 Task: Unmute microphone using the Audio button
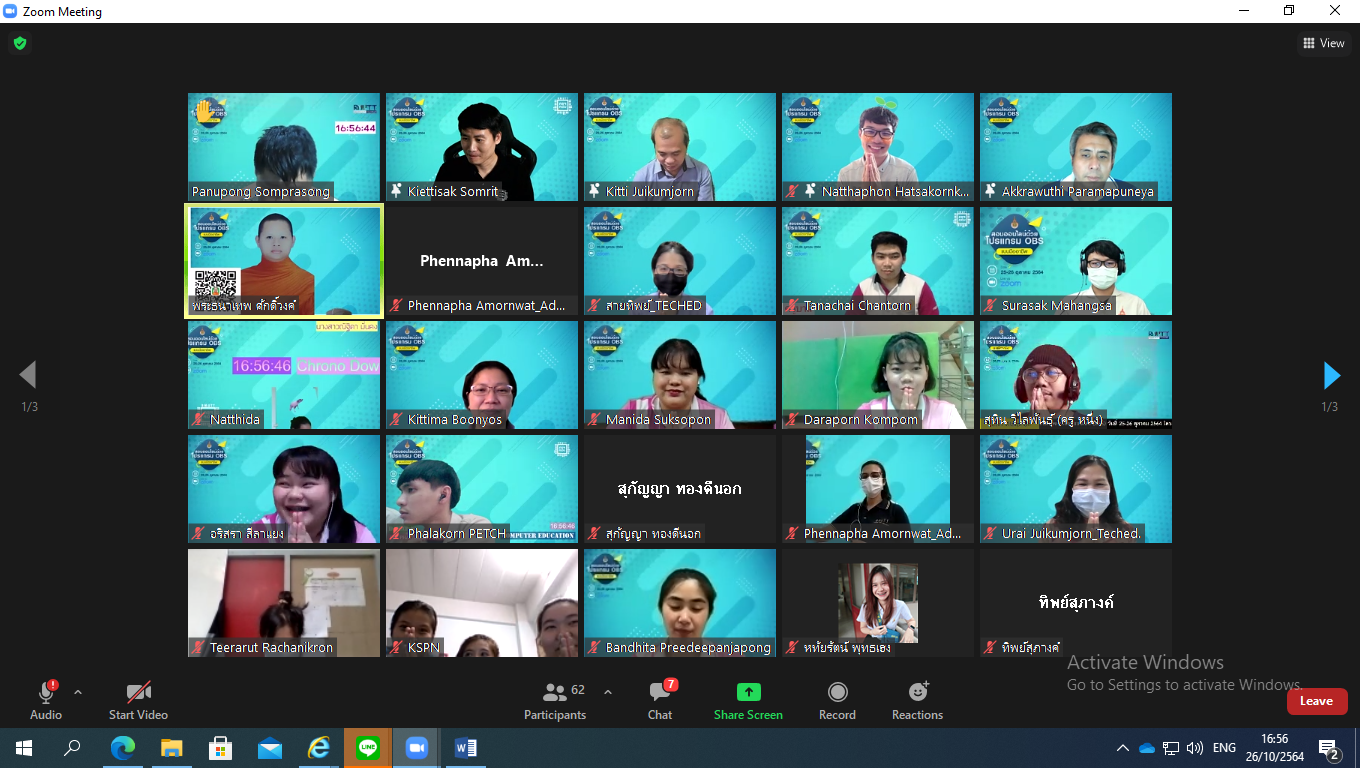[46, 700]
